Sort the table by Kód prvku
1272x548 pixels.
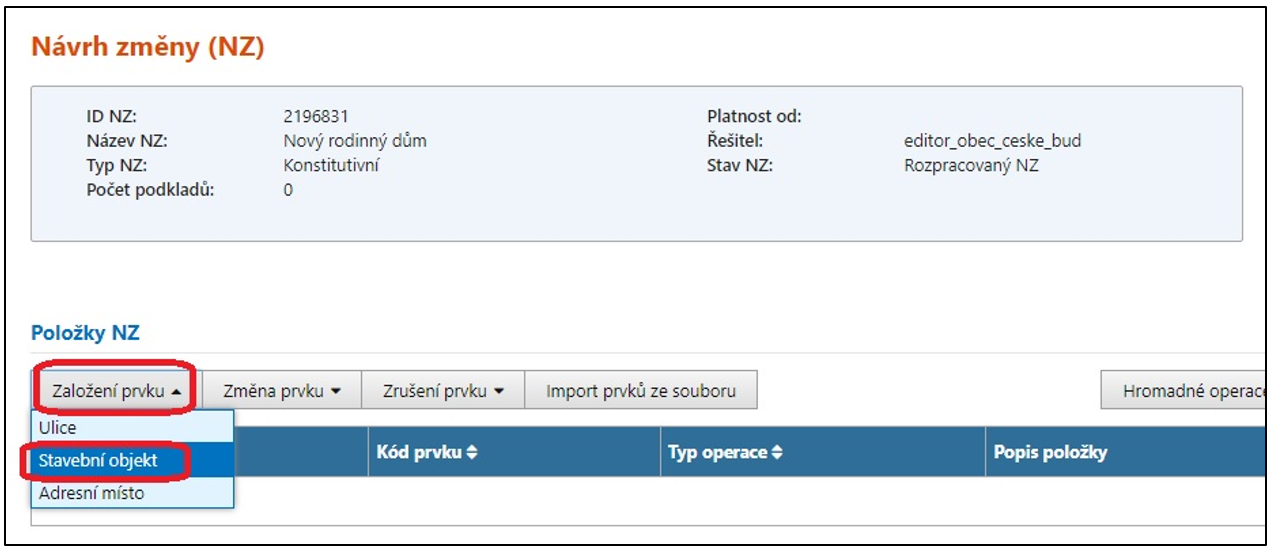[x=427, y=453]
